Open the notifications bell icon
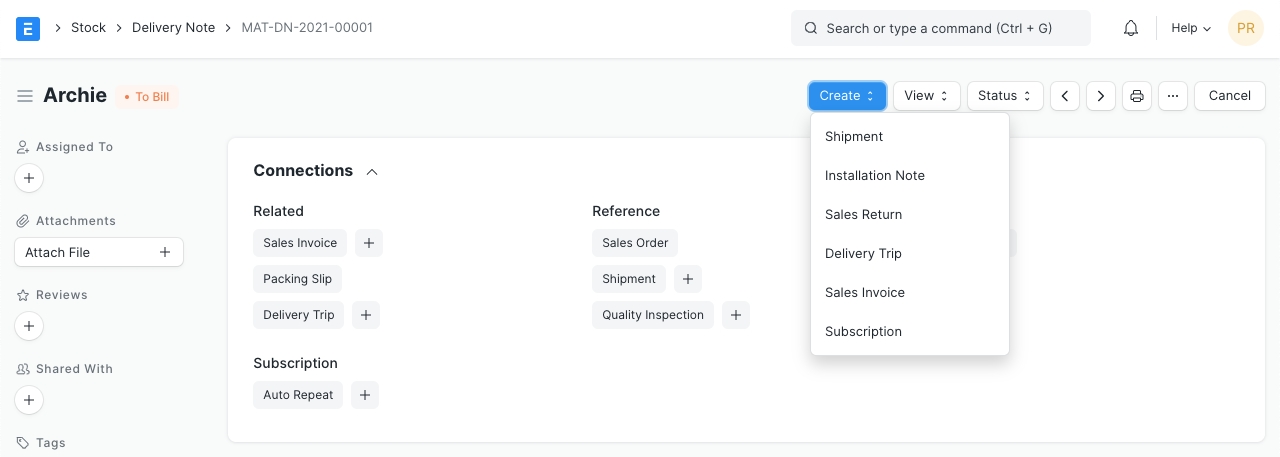 [x=1131, y=28]
